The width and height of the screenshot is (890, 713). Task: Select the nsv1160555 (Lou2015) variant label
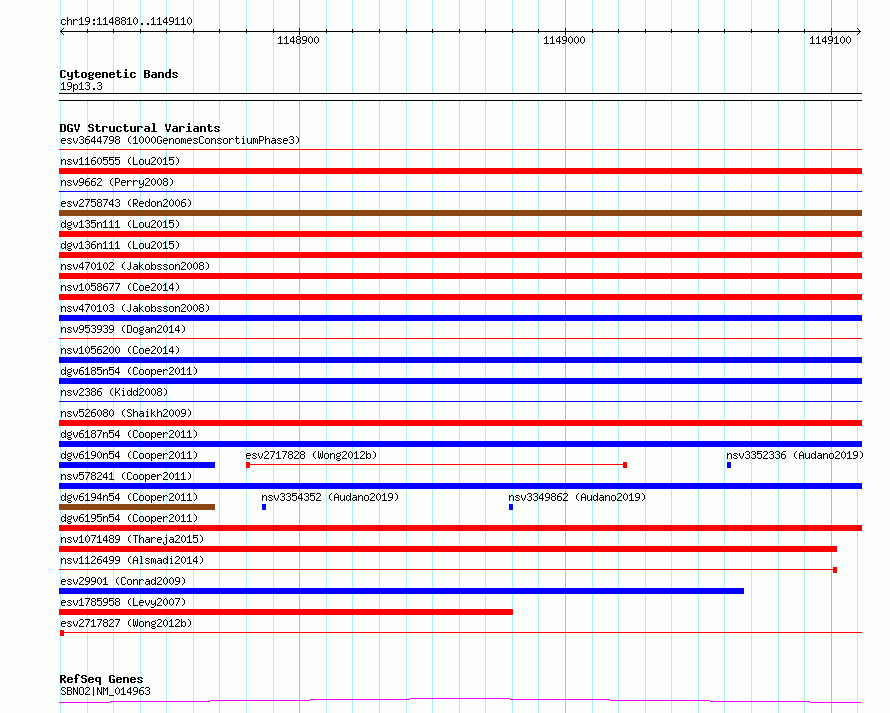click(x=120, y=161)
